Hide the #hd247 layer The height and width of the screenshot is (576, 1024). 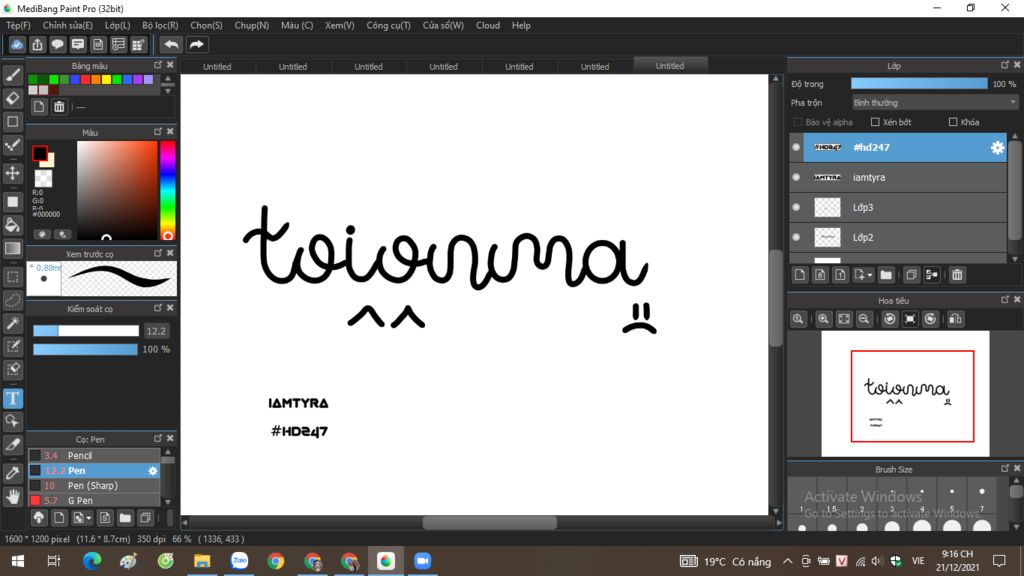click(x=796, y=148)
